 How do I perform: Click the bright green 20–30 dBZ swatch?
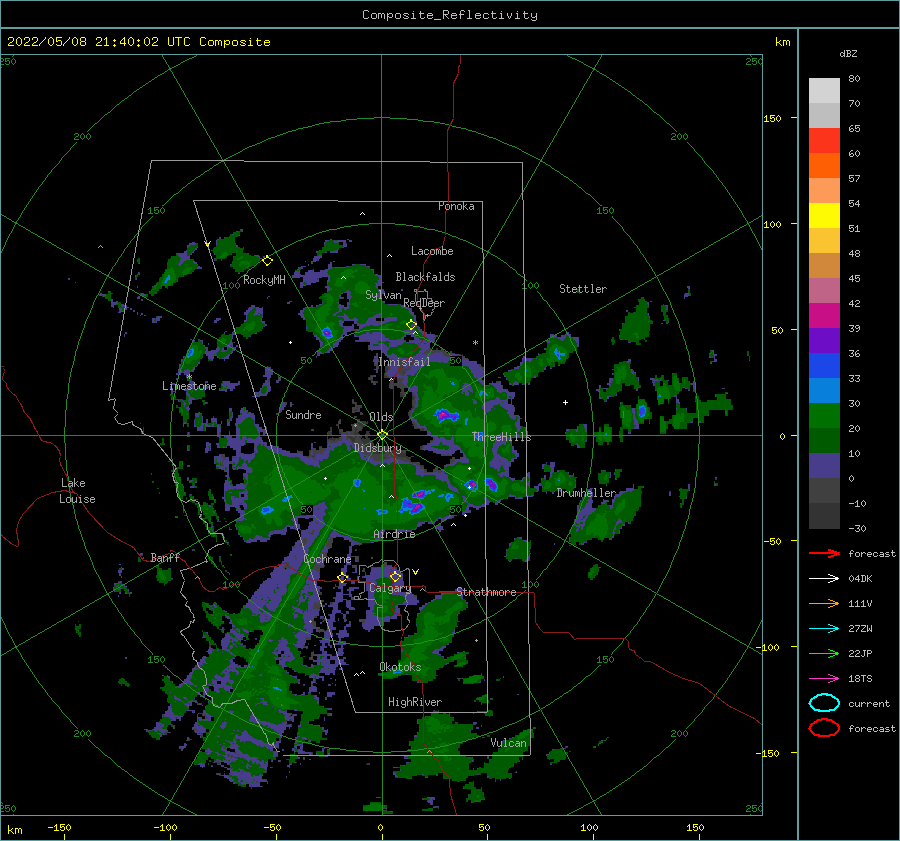[824, 415]
